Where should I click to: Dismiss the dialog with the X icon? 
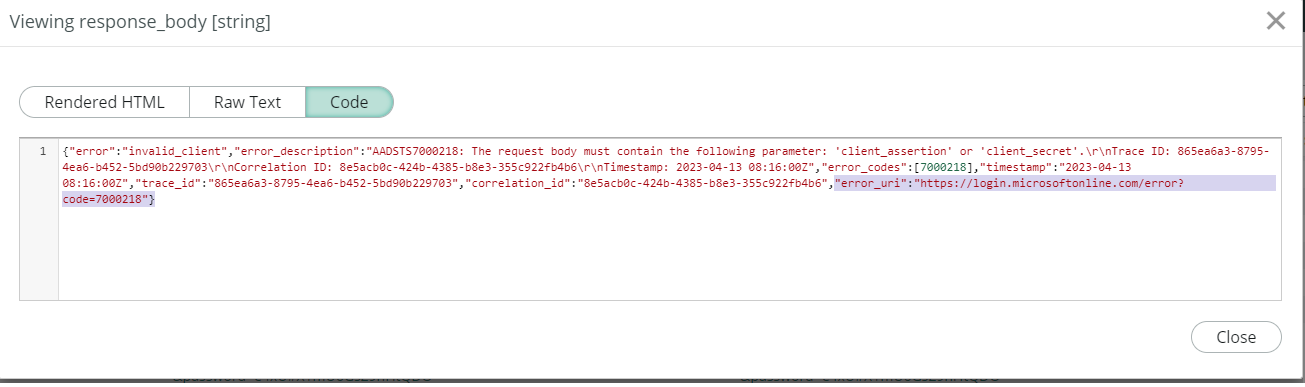1275,21
